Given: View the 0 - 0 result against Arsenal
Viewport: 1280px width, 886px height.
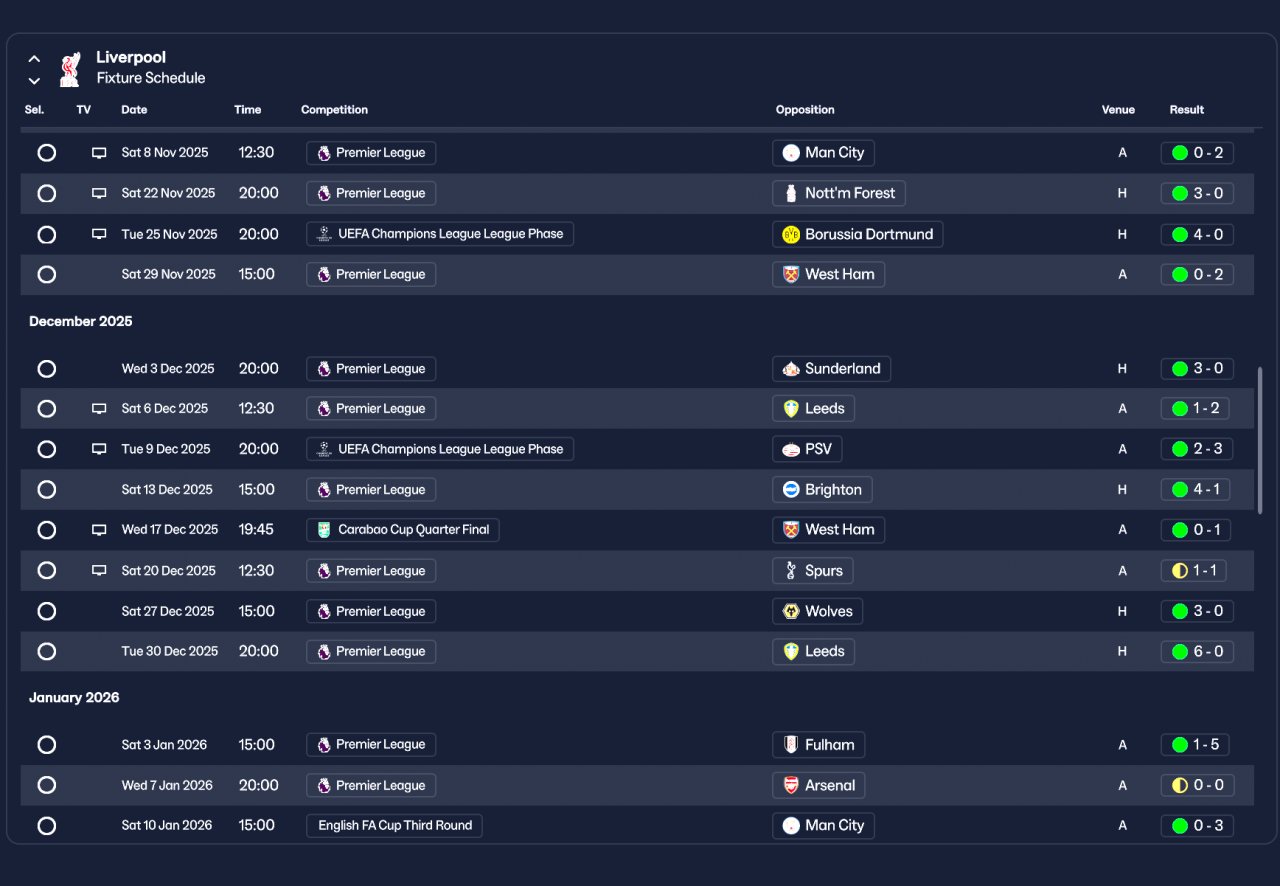Looking at the screenshot, I should coord(1197,785).
